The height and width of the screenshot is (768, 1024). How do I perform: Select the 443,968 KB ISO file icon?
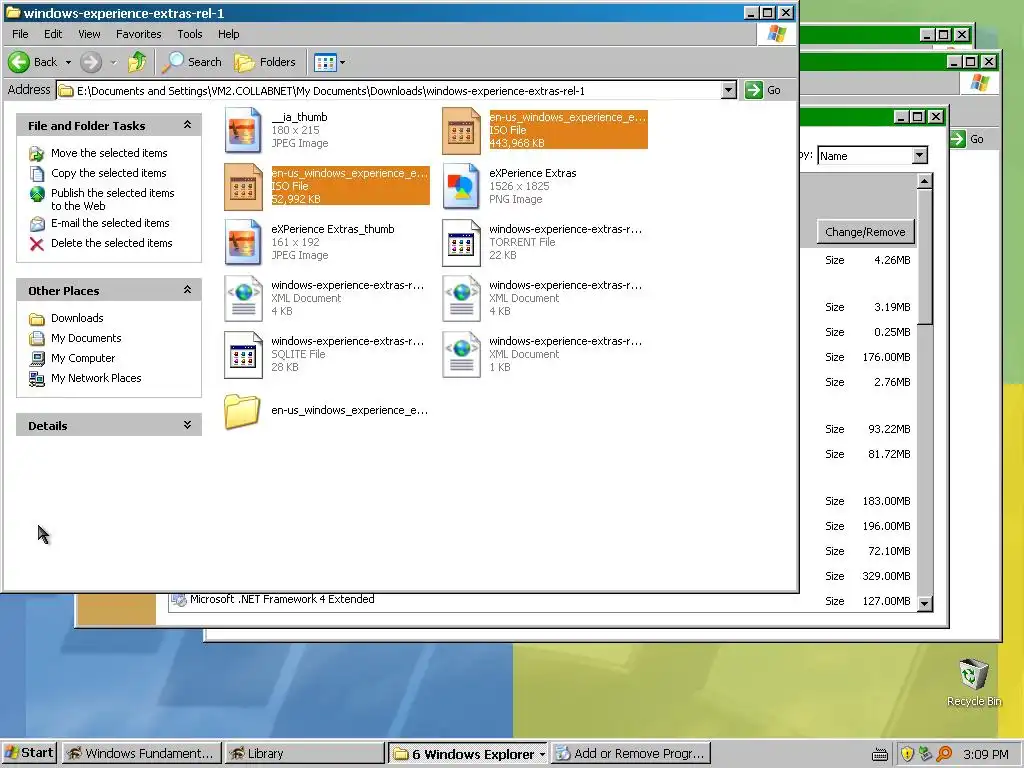point(461,131)
